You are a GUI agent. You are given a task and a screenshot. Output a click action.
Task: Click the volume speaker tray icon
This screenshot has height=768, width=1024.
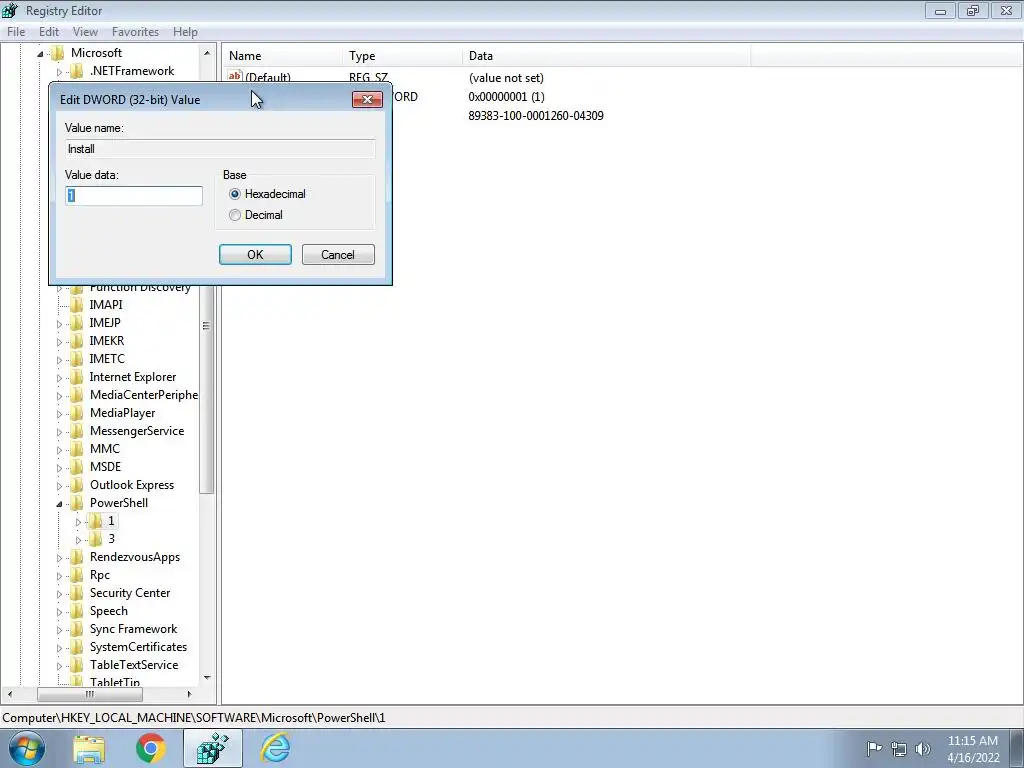(x=923, y=749)
